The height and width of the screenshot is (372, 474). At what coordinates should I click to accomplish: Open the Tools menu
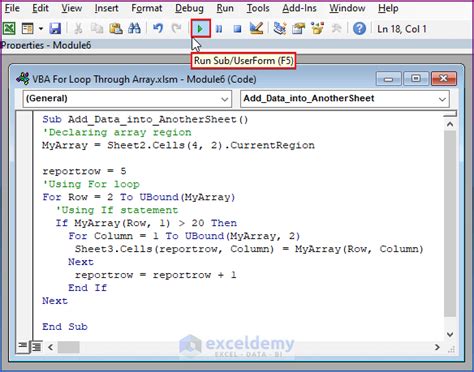click(258, 8)
